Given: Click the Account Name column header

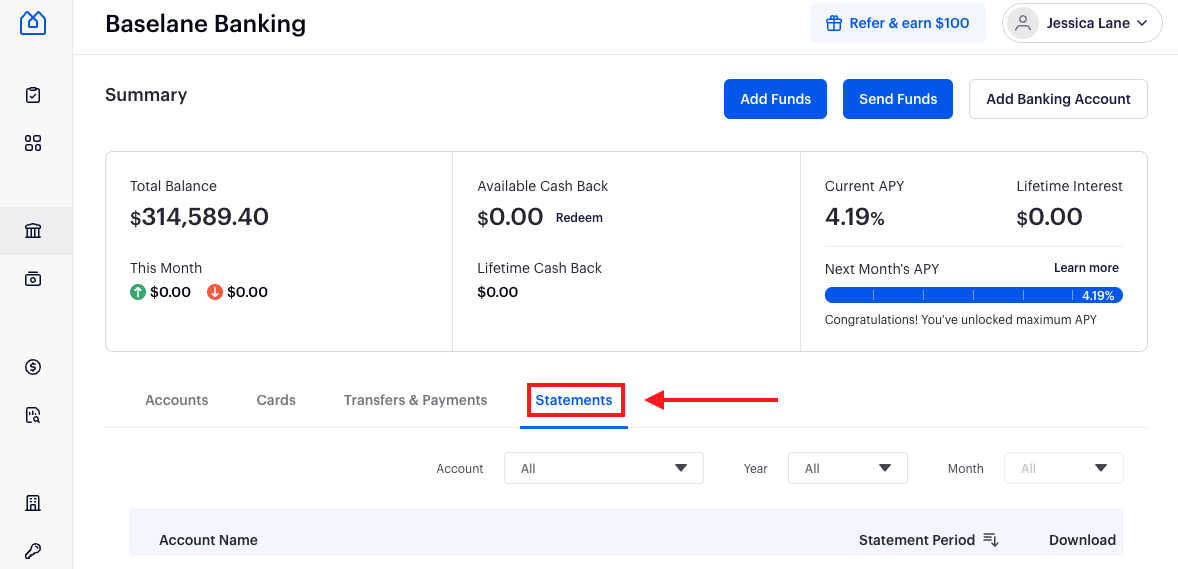Looking at the screenshot, I should [x=208, y=540].
